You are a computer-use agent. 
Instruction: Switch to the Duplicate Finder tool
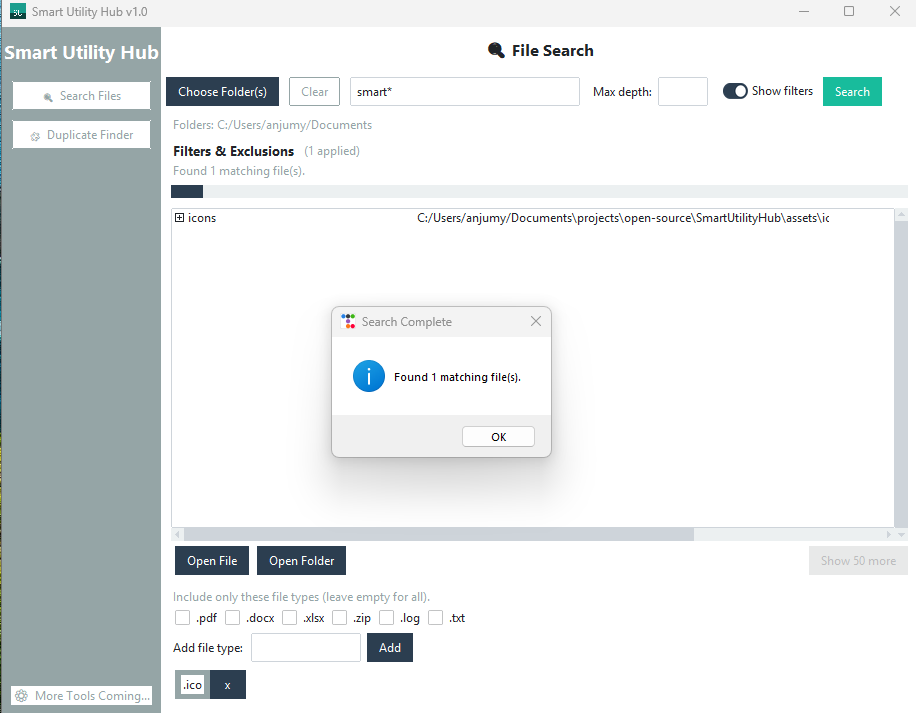coord(81,134)
